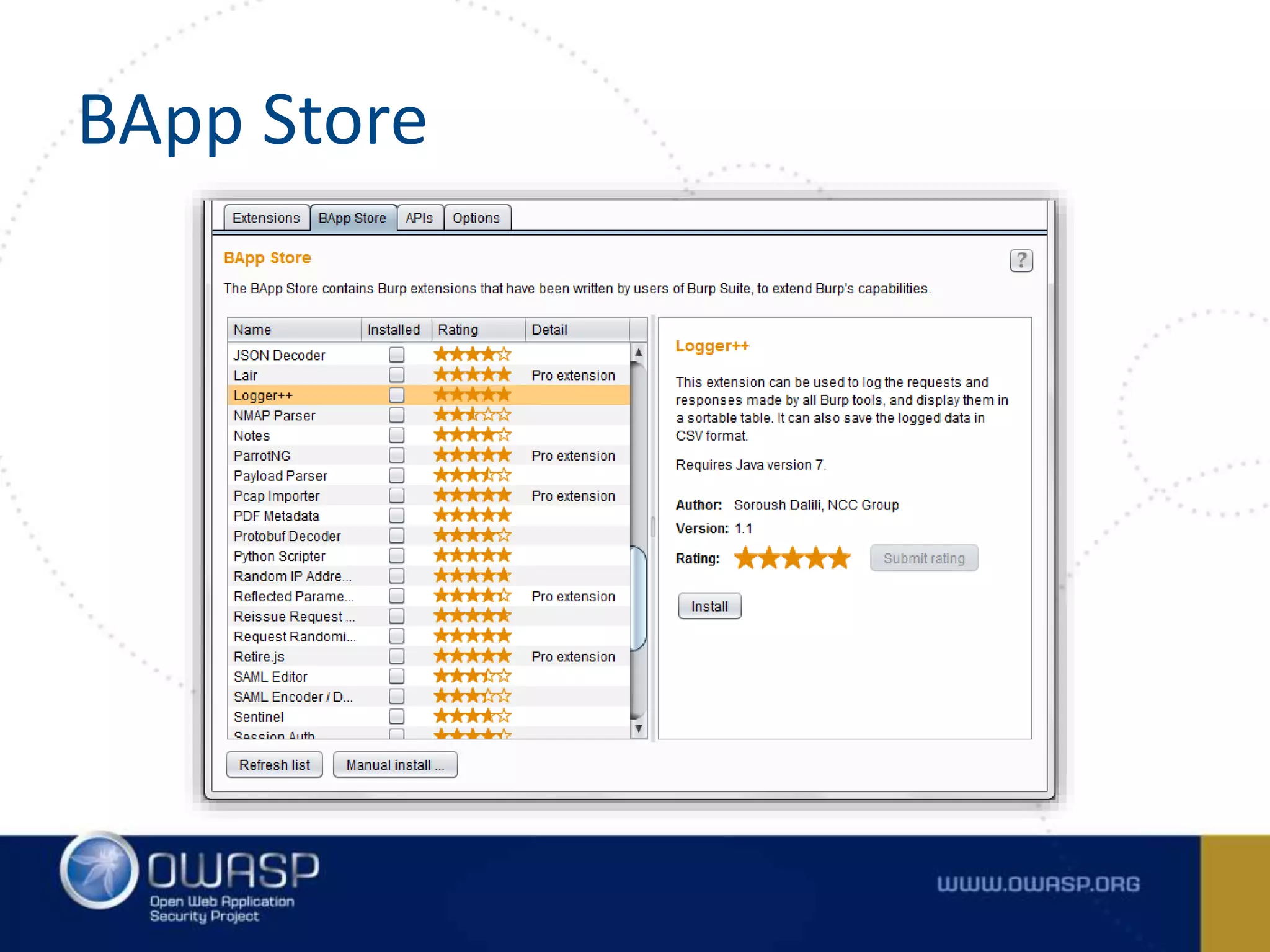Image resolution: width=1270 pixels, height=952 pixels.
Task: Click the Manual install ... button
Action: [x=395, y=765]
